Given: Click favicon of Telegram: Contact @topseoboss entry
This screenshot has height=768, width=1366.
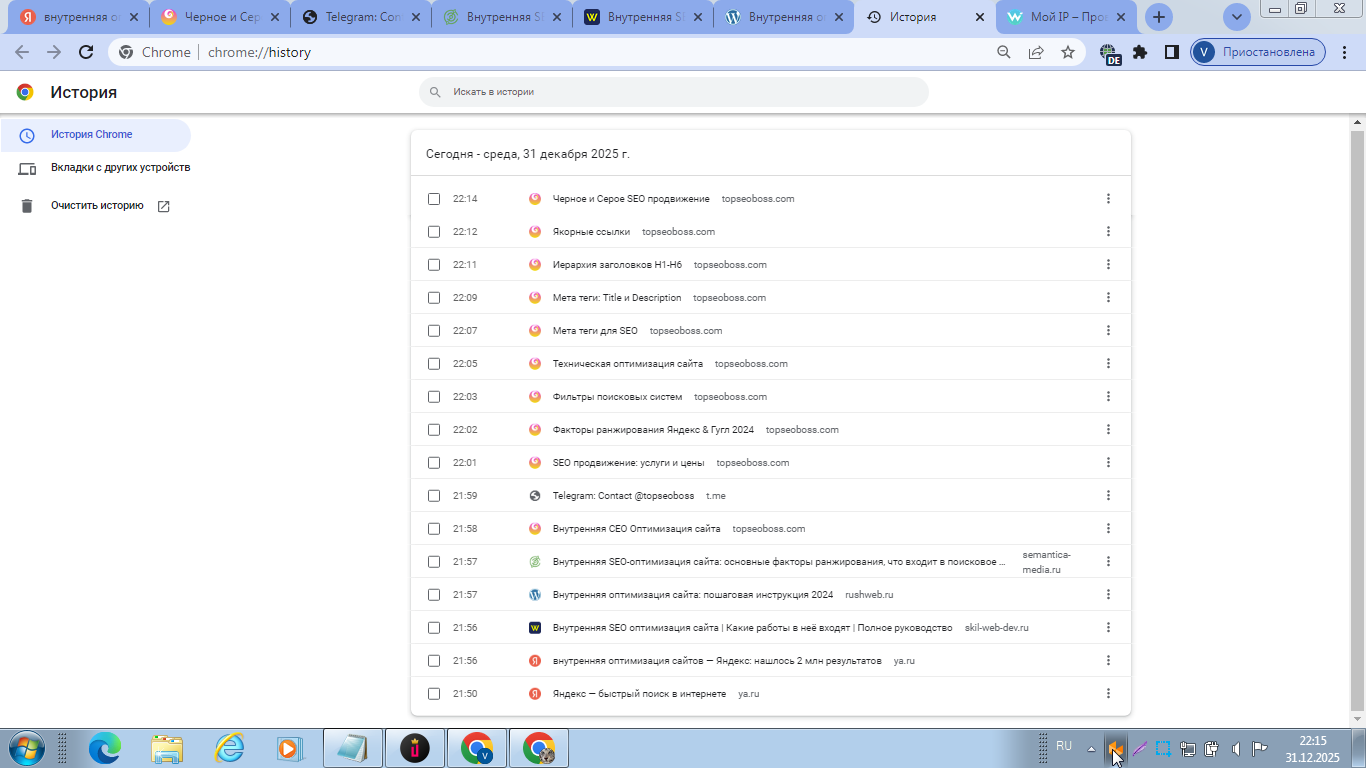Looking at the screenshot, I should point(535,496).
